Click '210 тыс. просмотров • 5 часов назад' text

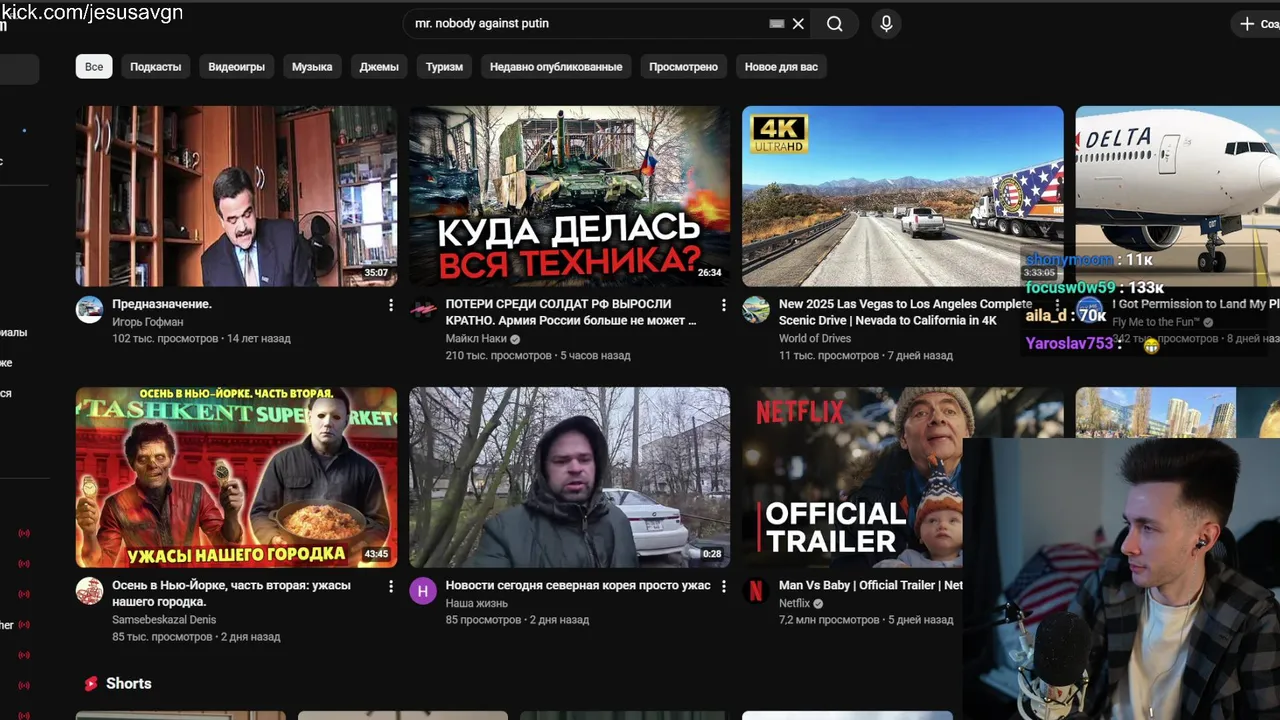pos(538,356)
